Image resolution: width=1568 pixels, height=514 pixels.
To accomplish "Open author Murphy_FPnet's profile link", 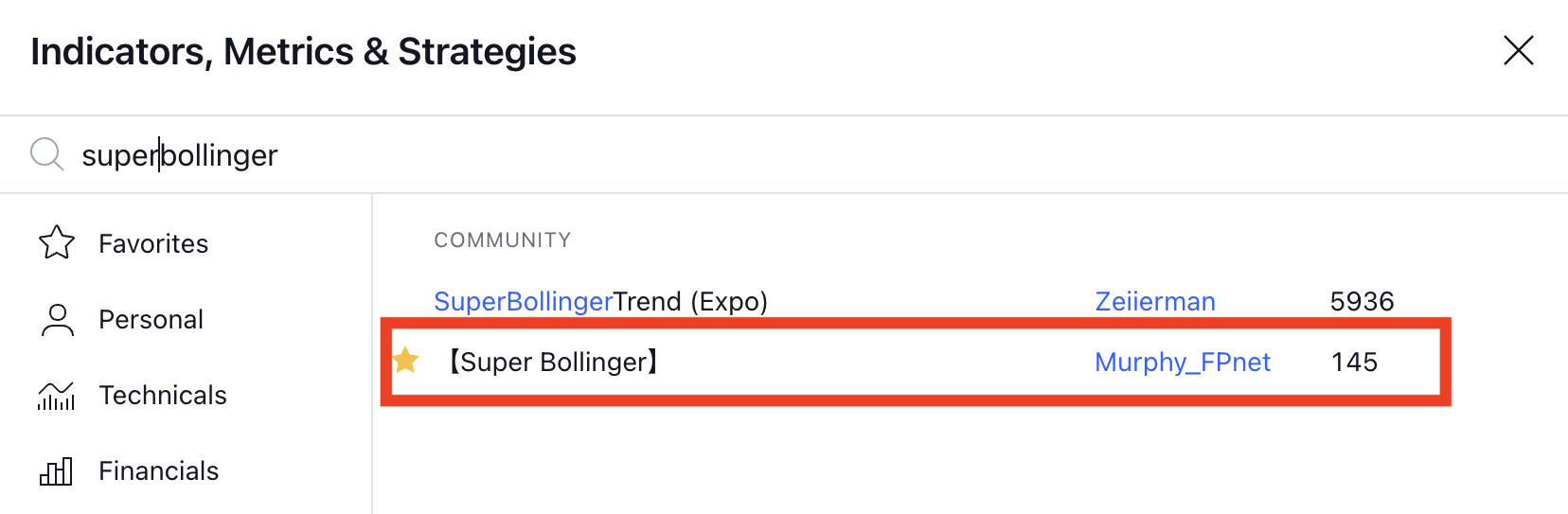I will pyautogui.click(x=1182, y=362).
